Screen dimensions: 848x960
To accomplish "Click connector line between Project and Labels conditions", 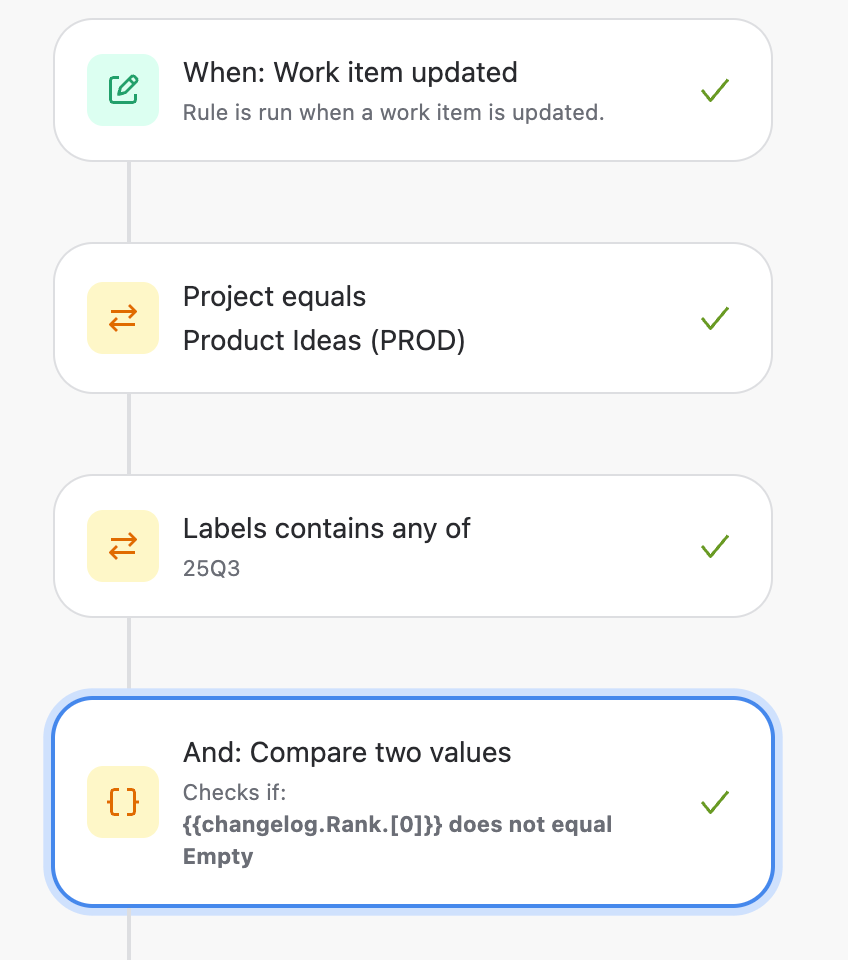I will pyautogui.click(x=129, y=434).
